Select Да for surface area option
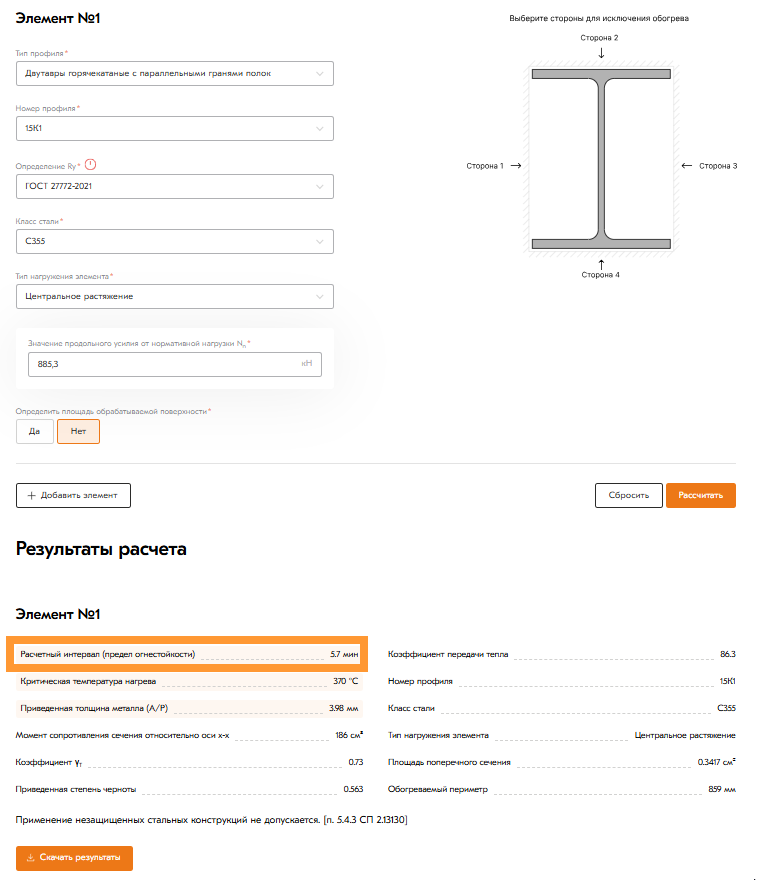This screenshot has height=880, width=762. [x=34, y=431]
